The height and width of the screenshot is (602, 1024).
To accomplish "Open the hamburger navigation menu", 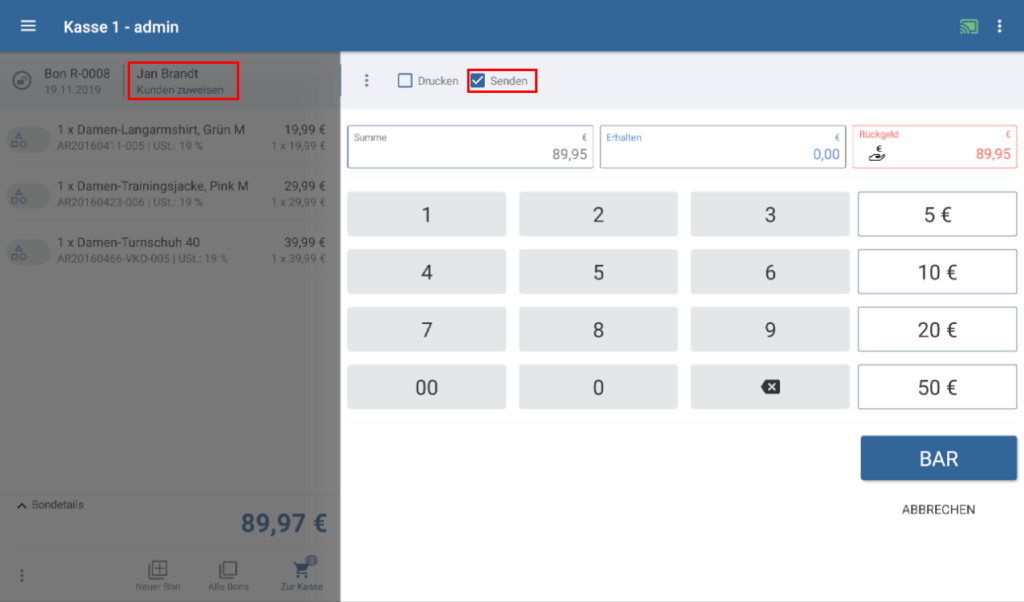I will coord(28,26).
